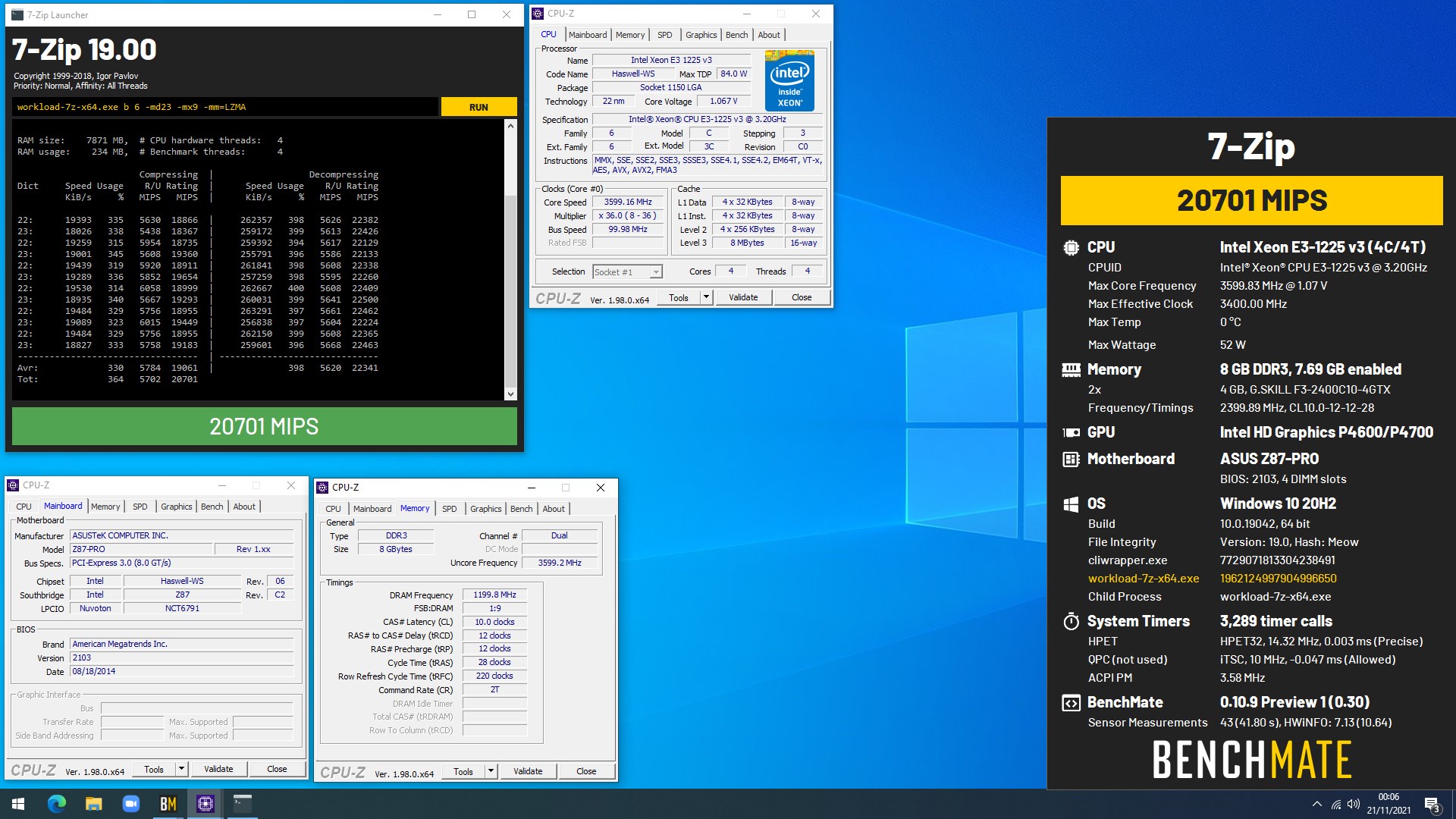Open the About tab in top CPU-Z window
Screen dimensions: 1456x819
769,35
